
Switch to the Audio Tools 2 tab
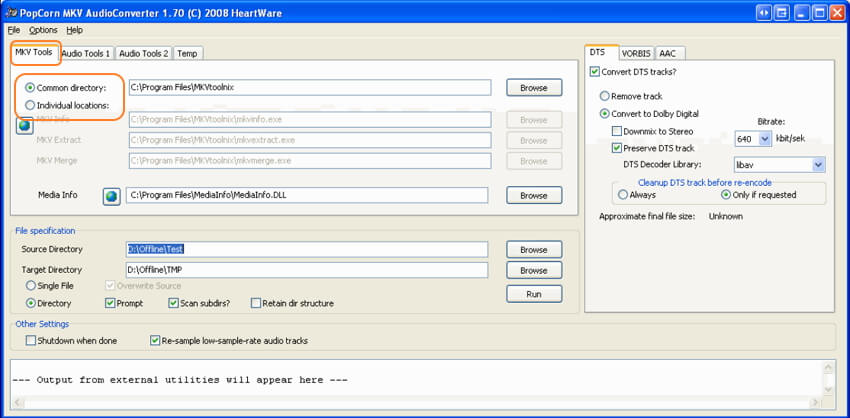tap(144, 53)
